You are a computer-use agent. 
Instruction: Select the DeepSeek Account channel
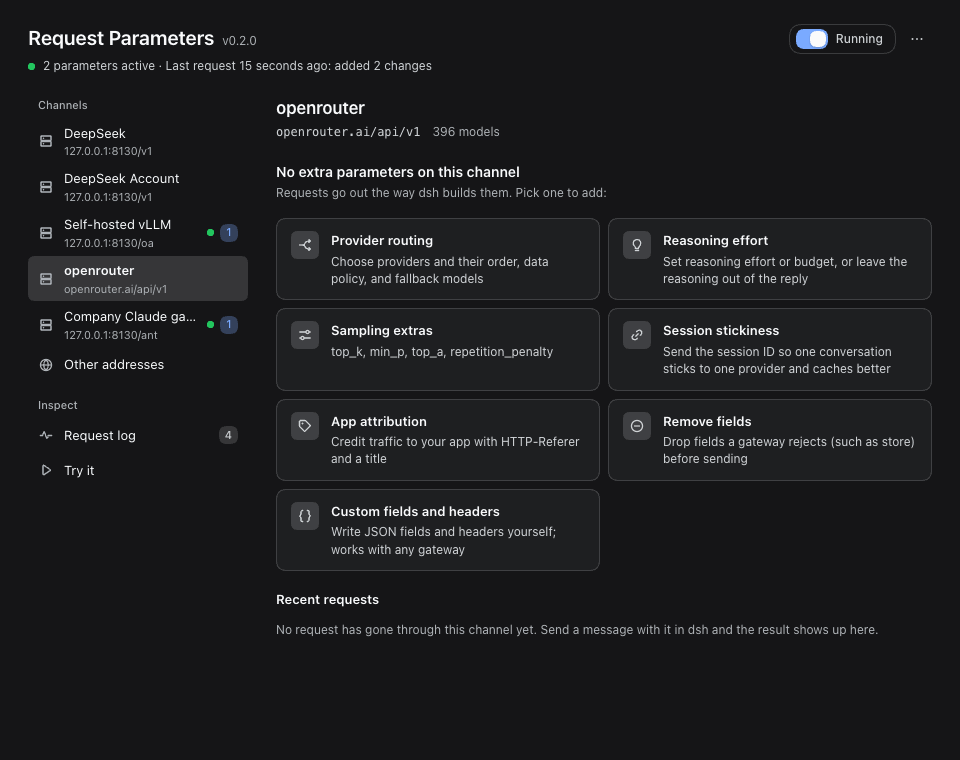click(138, 187)
